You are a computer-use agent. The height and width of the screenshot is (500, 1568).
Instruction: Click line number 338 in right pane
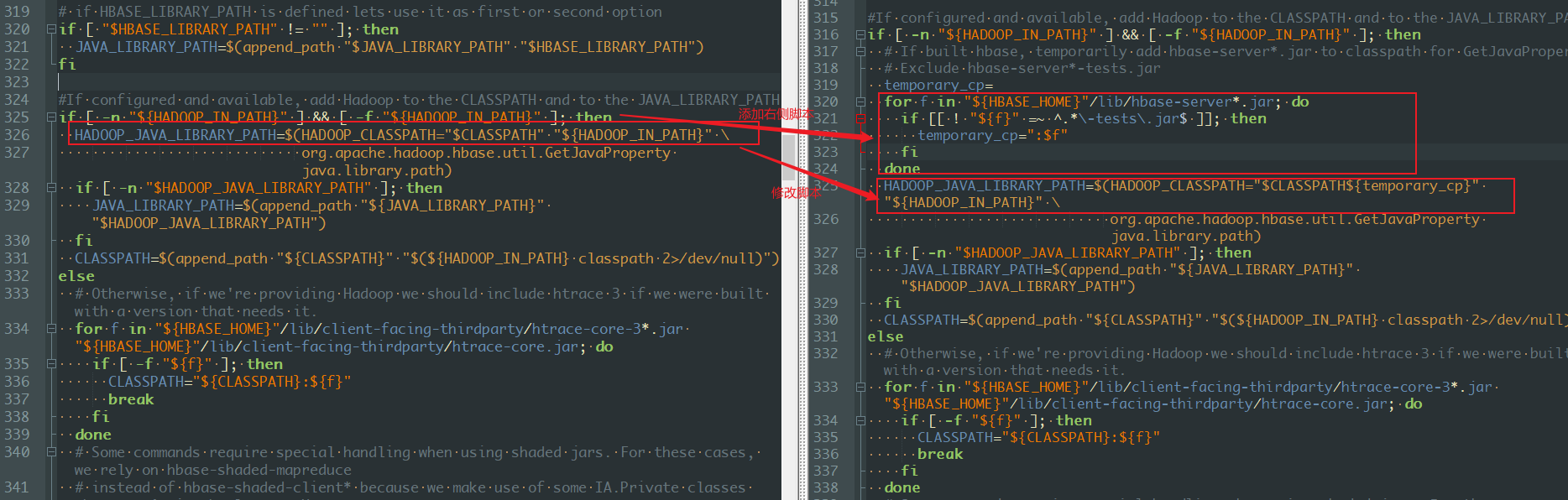coord(826,487)
